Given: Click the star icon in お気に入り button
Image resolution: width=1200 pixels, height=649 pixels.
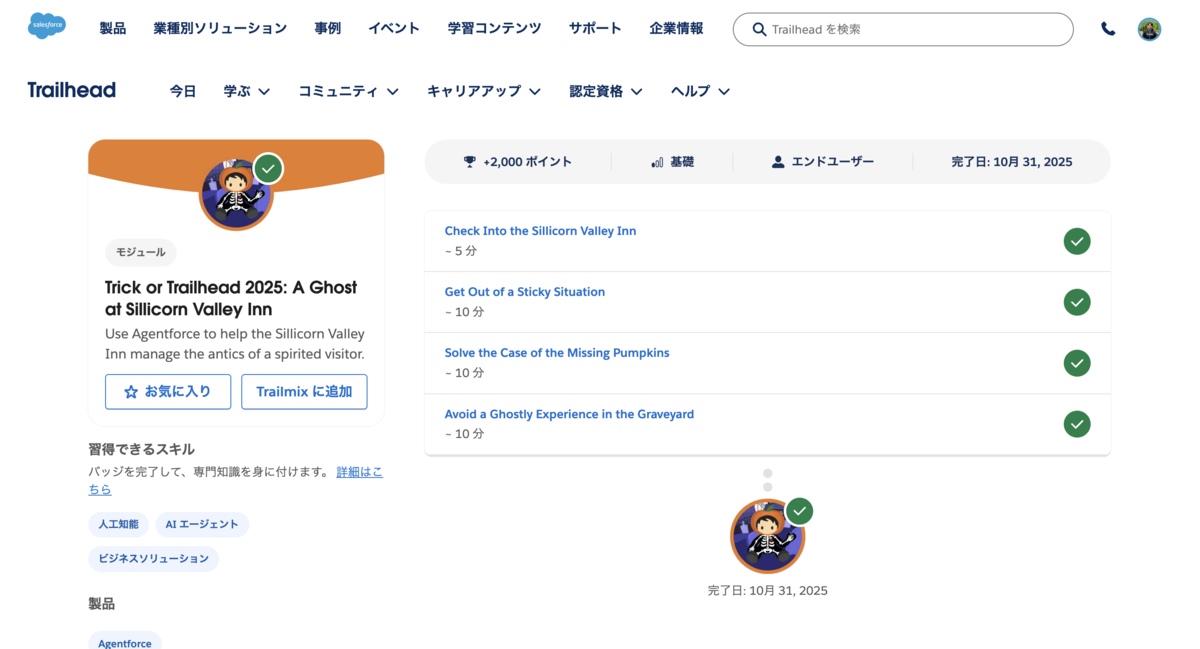Looking at the screenshot, I should (131, 392).
